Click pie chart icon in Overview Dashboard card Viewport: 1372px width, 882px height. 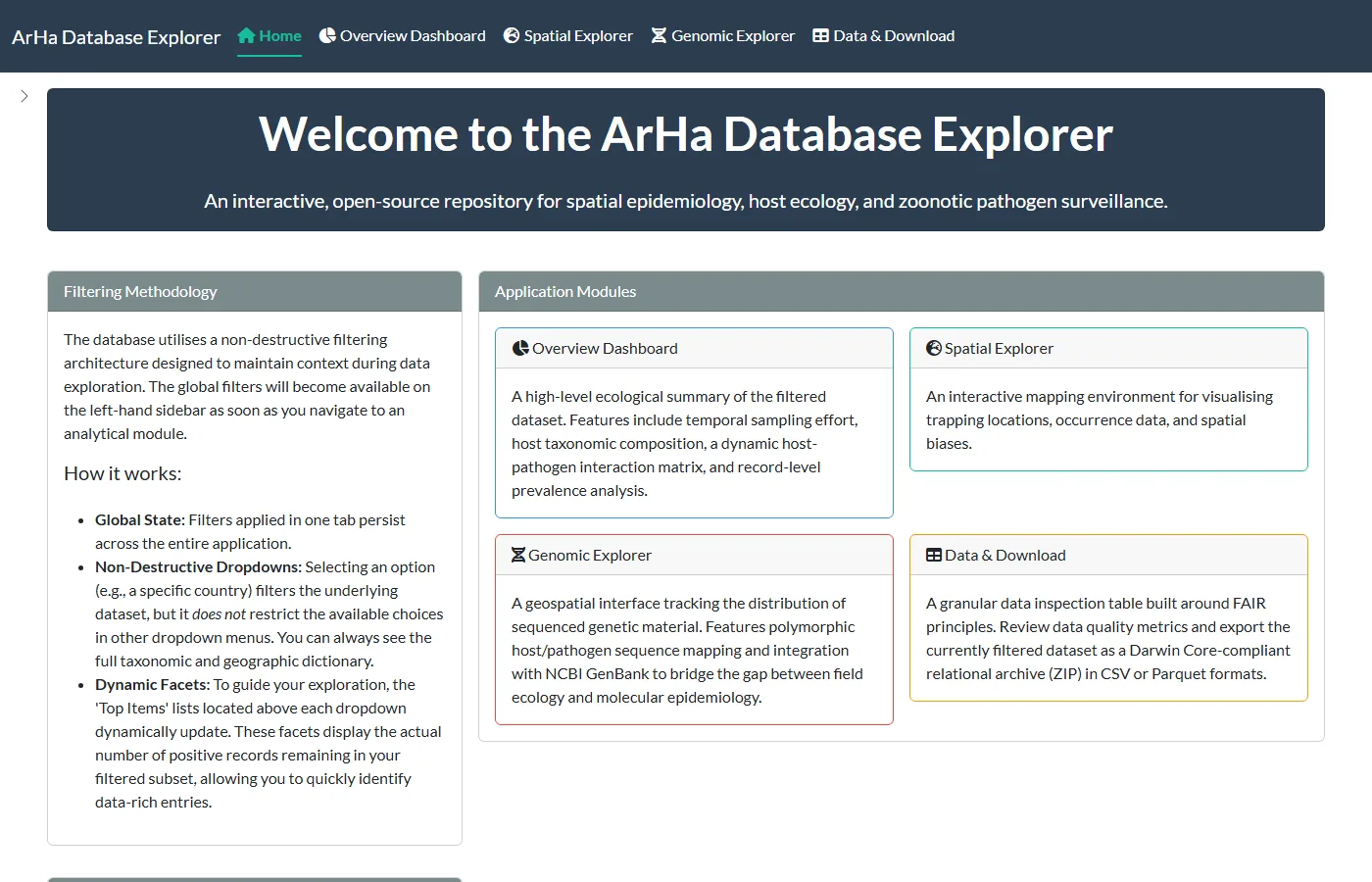click(520, 348)
